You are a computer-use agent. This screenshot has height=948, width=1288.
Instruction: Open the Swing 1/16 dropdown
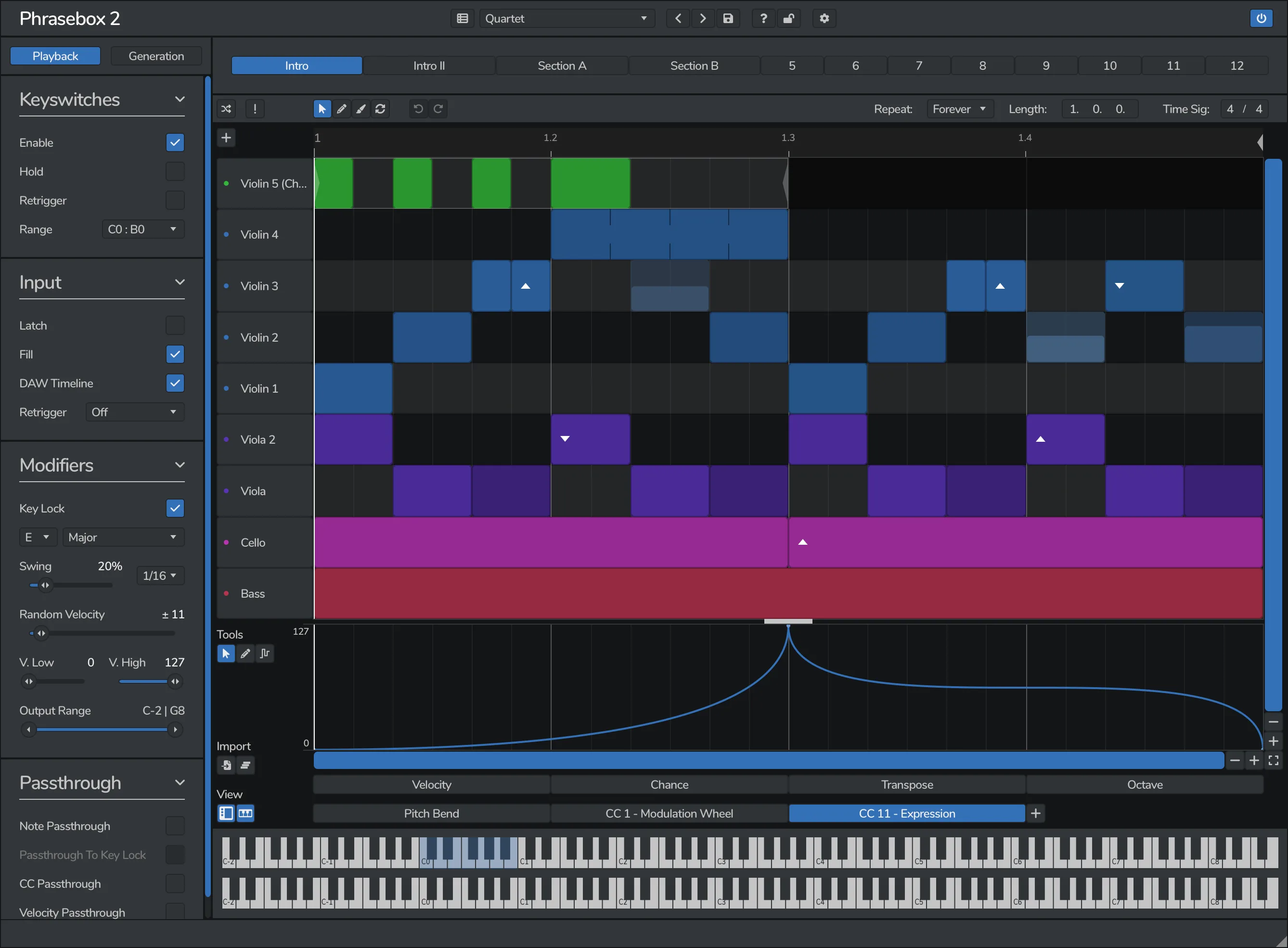pyautogui.click(x=160, y=575)
